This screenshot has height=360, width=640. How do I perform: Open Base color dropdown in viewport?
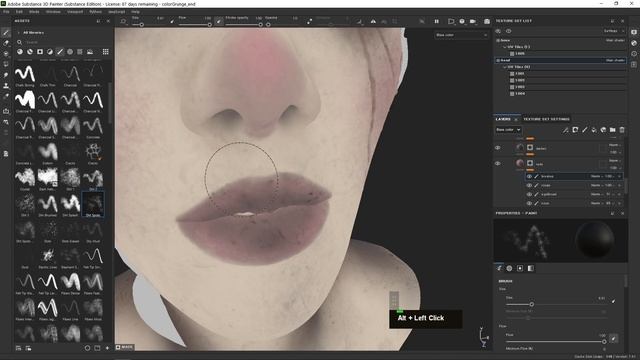pyautogui.click(x=461, y=35)
